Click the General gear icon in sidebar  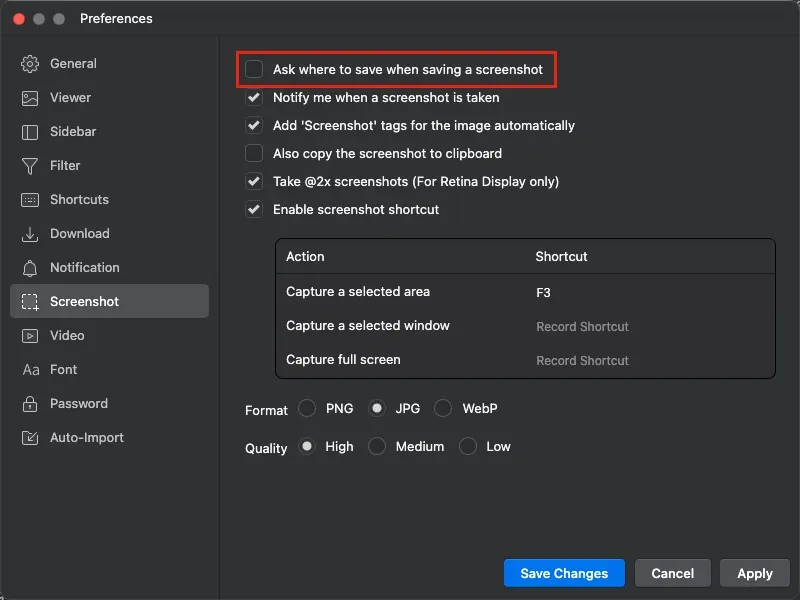[30, 64]
